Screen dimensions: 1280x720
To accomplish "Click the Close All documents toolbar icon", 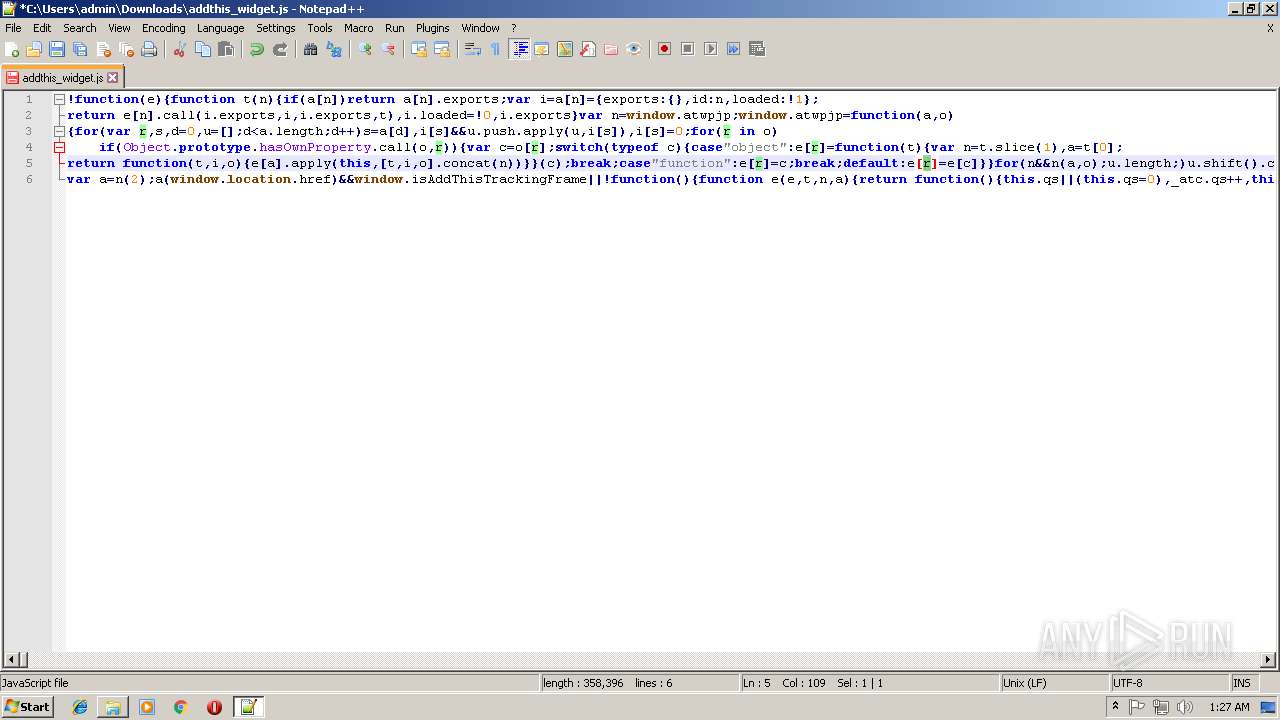I will (x=126, y=49).
